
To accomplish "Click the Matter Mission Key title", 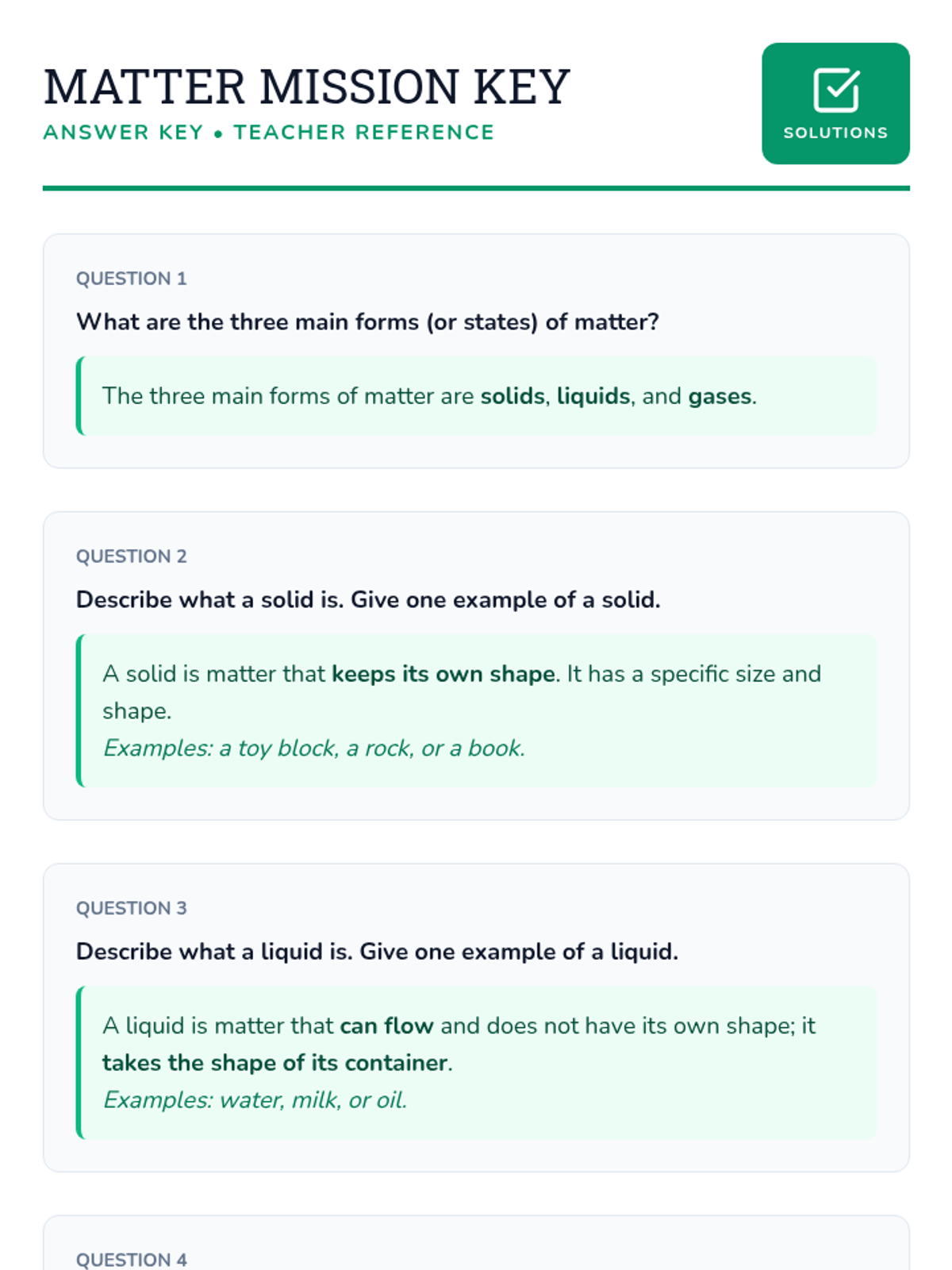I will pyautogui.click(x=306, y=87).
